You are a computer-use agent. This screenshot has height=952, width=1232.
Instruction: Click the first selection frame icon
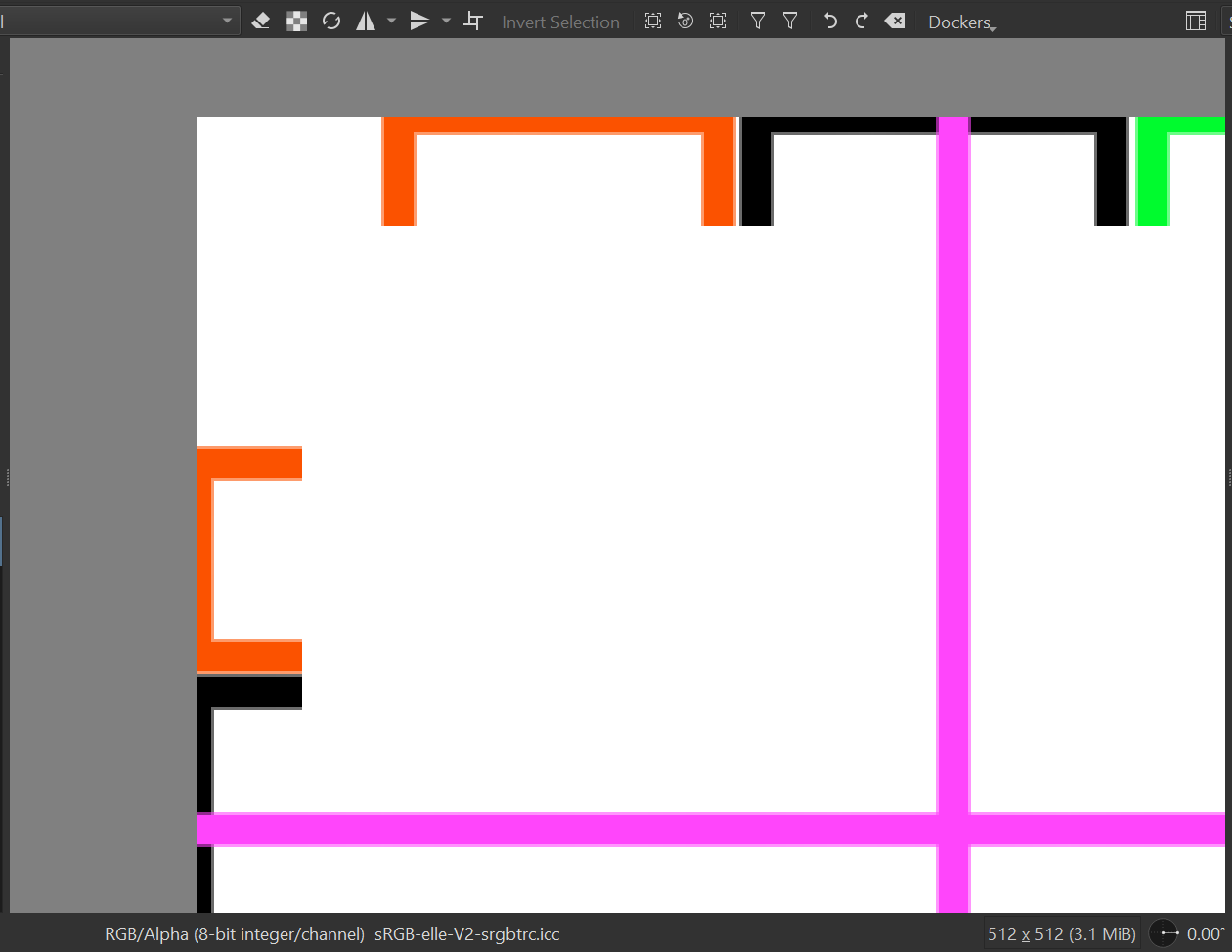coord(653,21)
